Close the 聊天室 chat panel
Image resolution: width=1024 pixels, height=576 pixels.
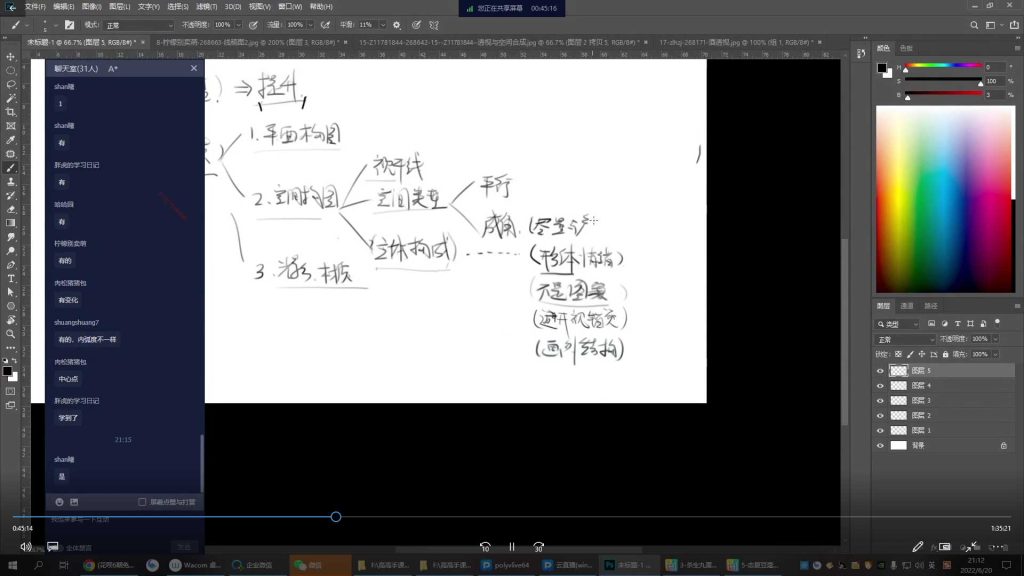pos(194,68)
